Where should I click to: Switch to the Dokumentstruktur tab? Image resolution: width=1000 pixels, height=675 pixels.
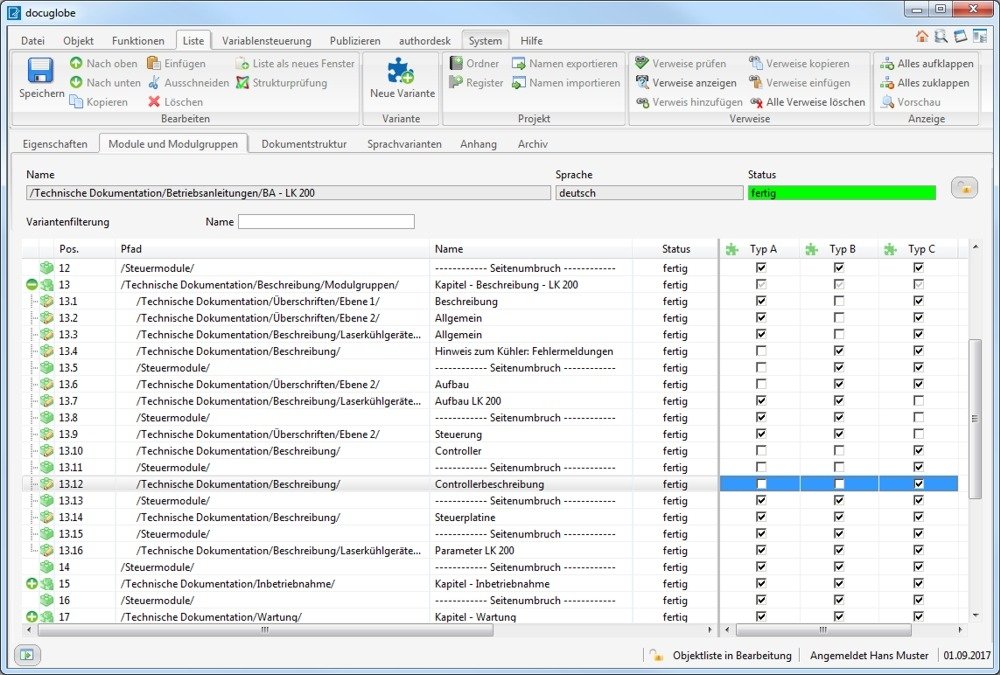tap(303, 144)
